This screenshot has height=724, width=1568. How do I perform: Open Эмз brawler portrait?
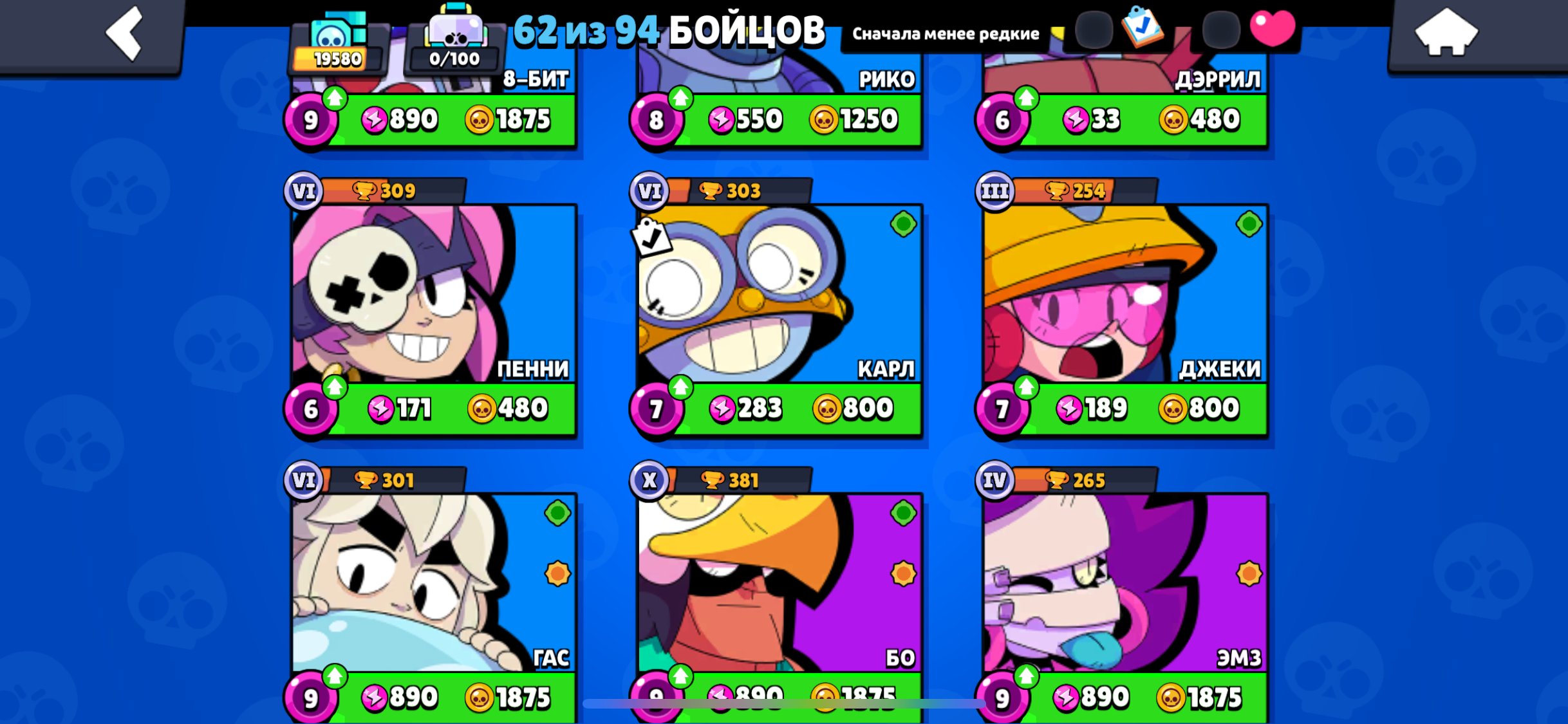[x=1125, y=583]
